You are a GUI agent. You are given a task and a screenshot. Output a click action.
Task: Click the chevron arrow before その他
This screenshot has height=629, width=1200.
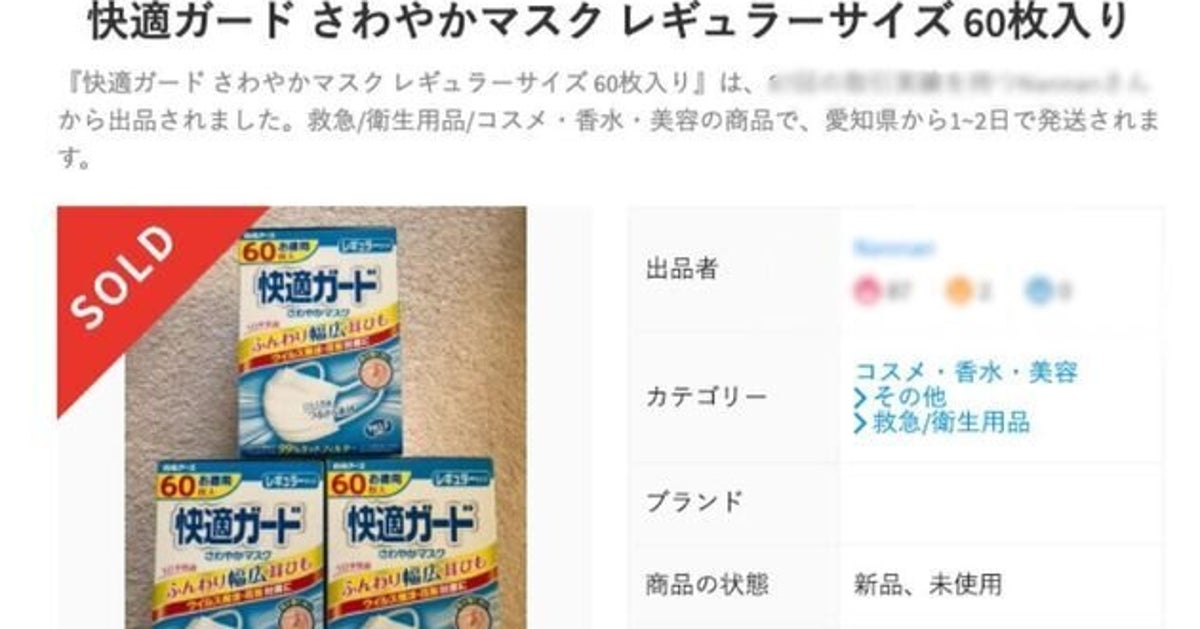[860, 398]
